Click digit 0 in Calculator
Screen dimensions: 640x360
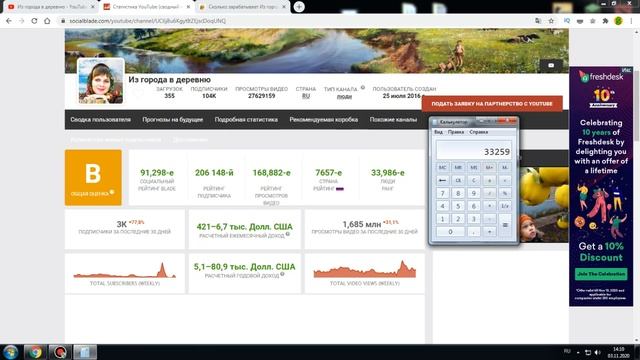(450, 232)
